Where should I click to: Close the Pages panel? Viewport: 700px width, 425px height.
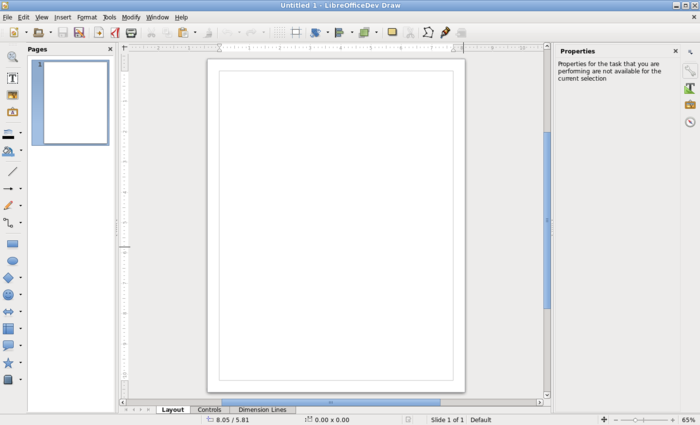click(110, 49)
